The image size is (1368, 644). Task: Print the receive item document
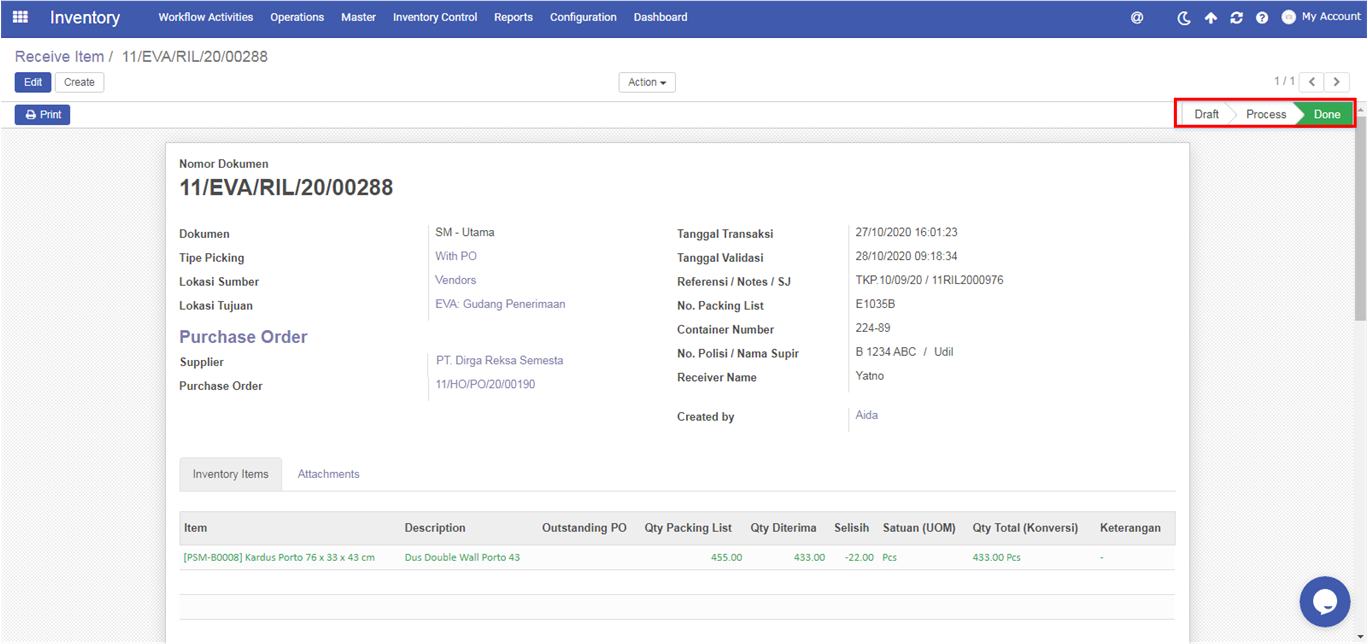tap(43, 115)
